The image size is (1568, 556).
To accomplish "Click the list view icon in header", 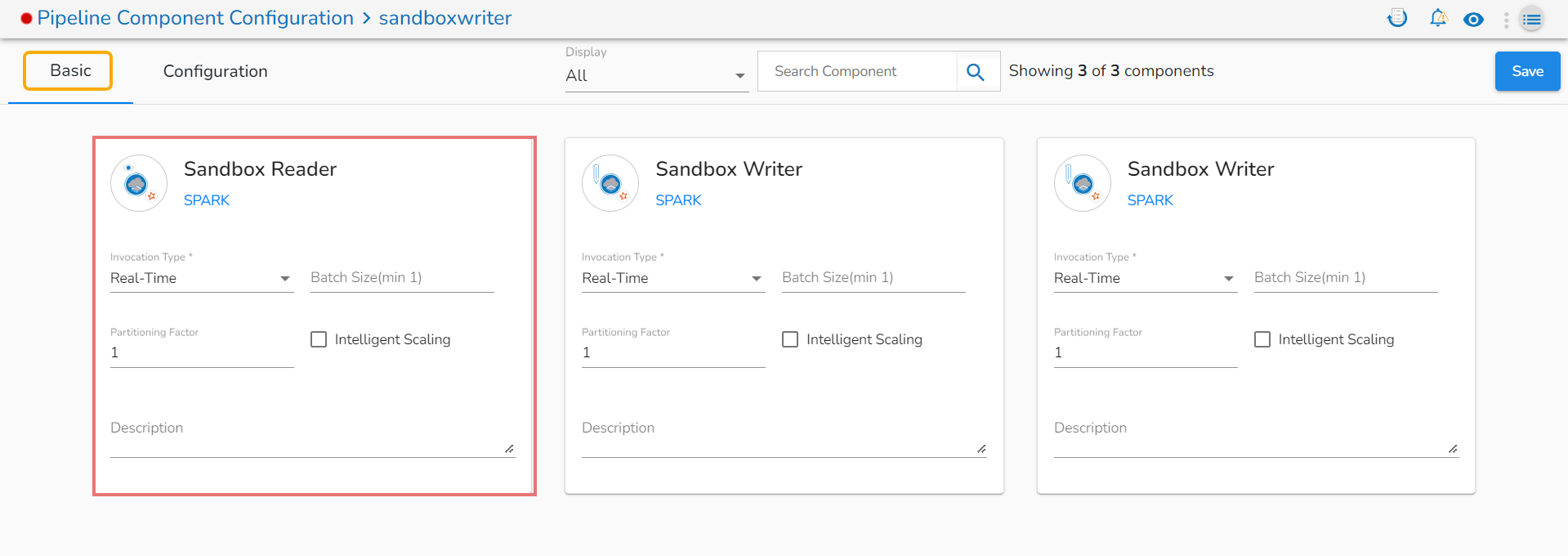I will pyautogui.click(x=1532, y=20).
